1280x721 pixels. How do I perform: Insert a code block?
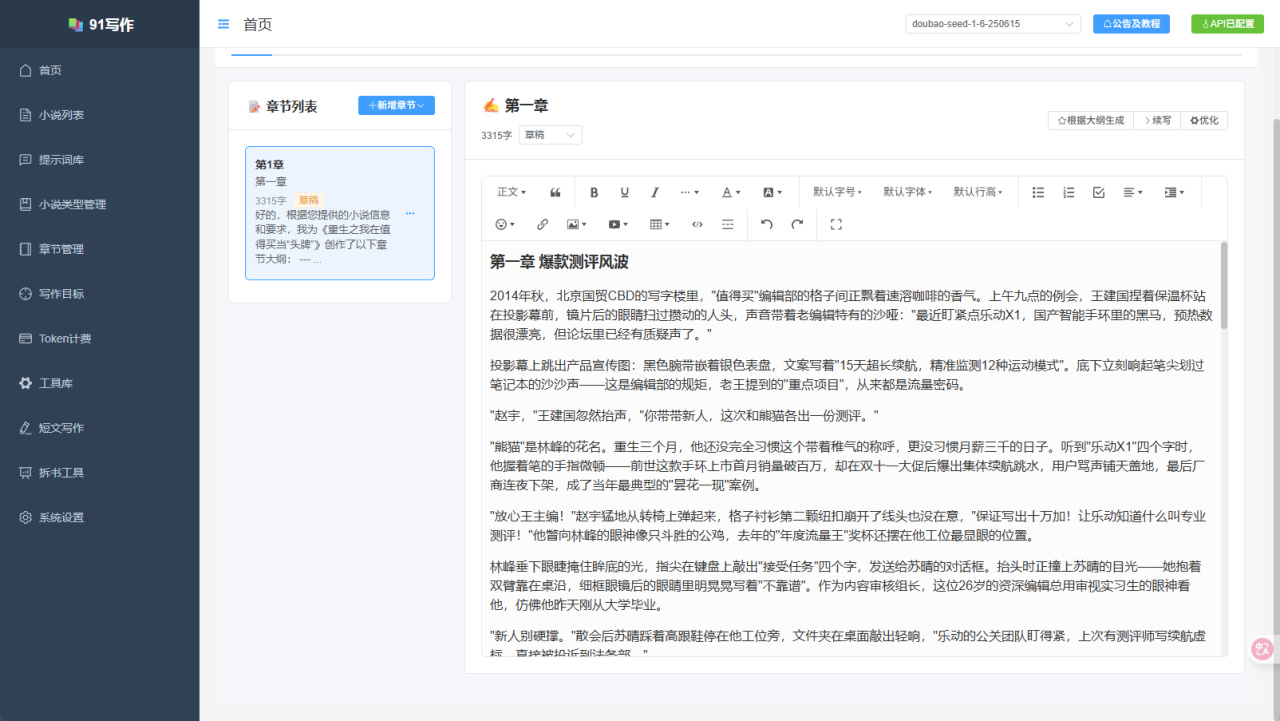[x=697, y=224]
